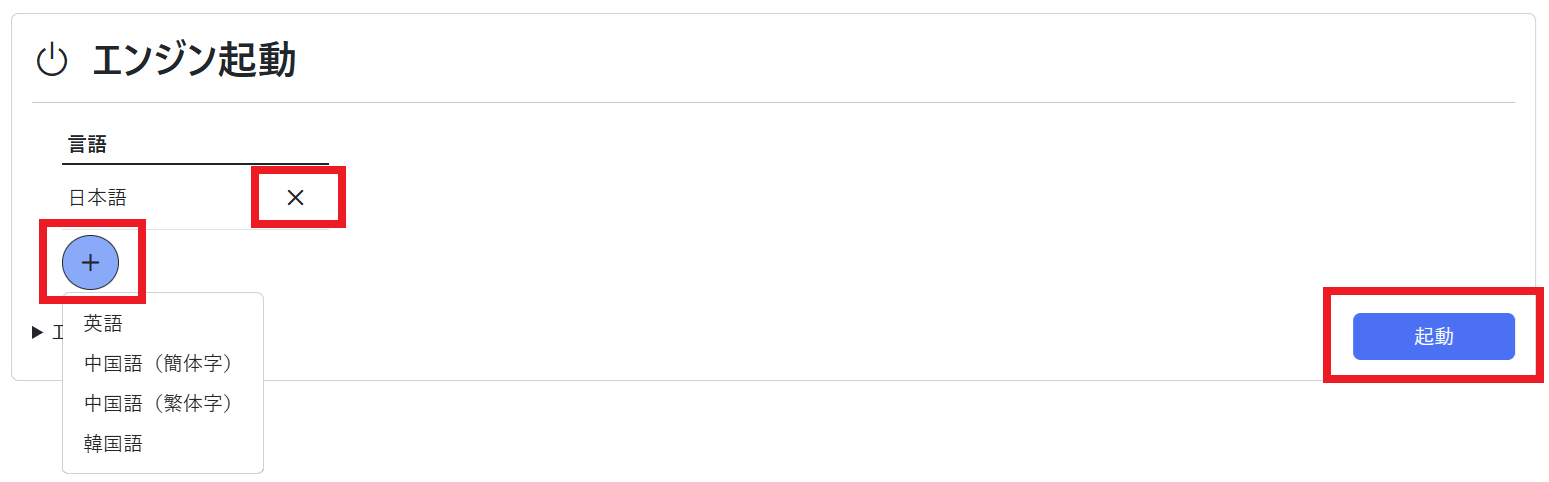The image size is (1549, 482).
Task: Select 英語 from the language menu
Action: click(x=103, y=323)
